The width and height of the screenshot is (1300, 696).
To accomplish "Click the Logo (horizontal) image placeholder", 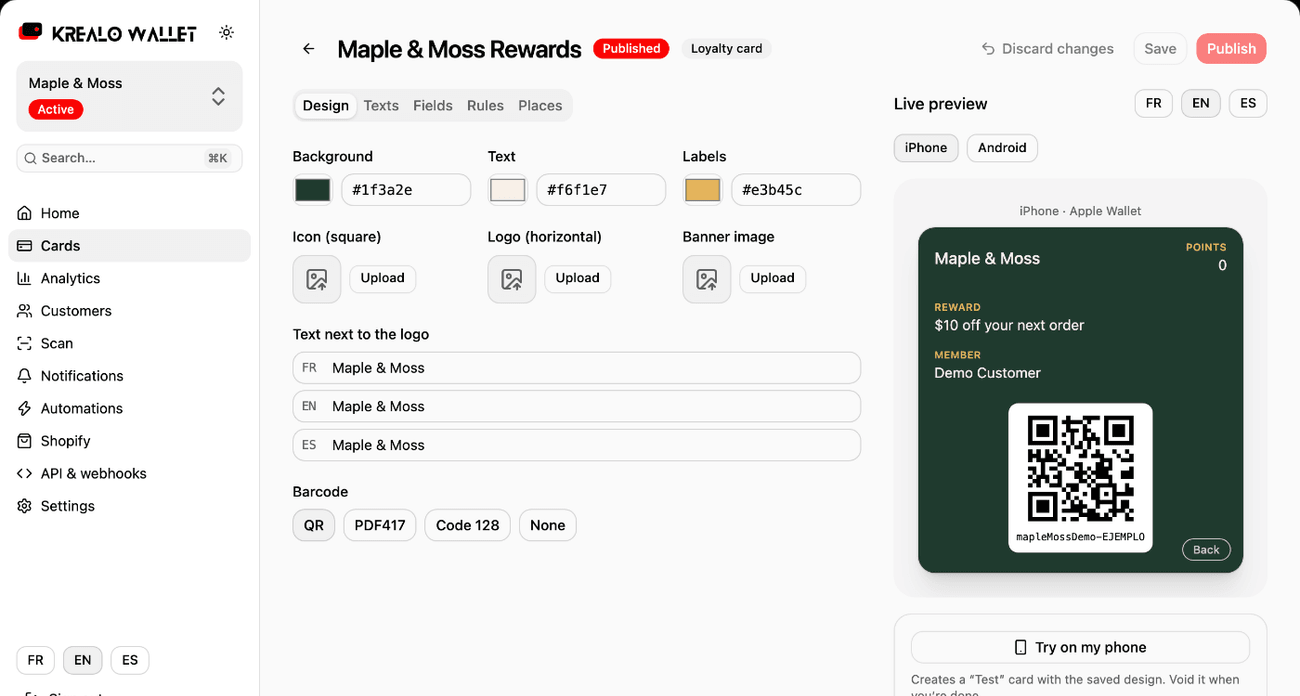I will [512, 279].
